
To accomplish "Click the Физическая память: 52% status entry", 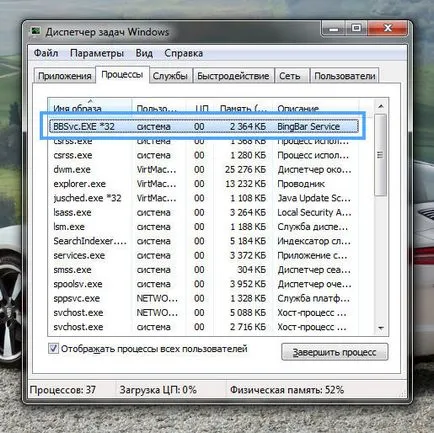I will (x=287, y=390).
